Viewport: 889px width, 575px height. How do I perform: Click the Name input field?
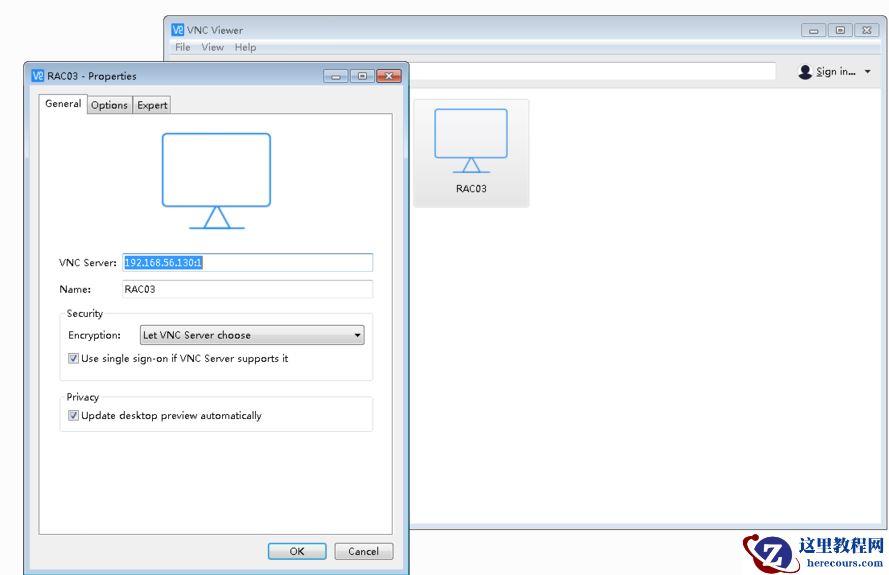pyautogui.click(x=248, y=289)
